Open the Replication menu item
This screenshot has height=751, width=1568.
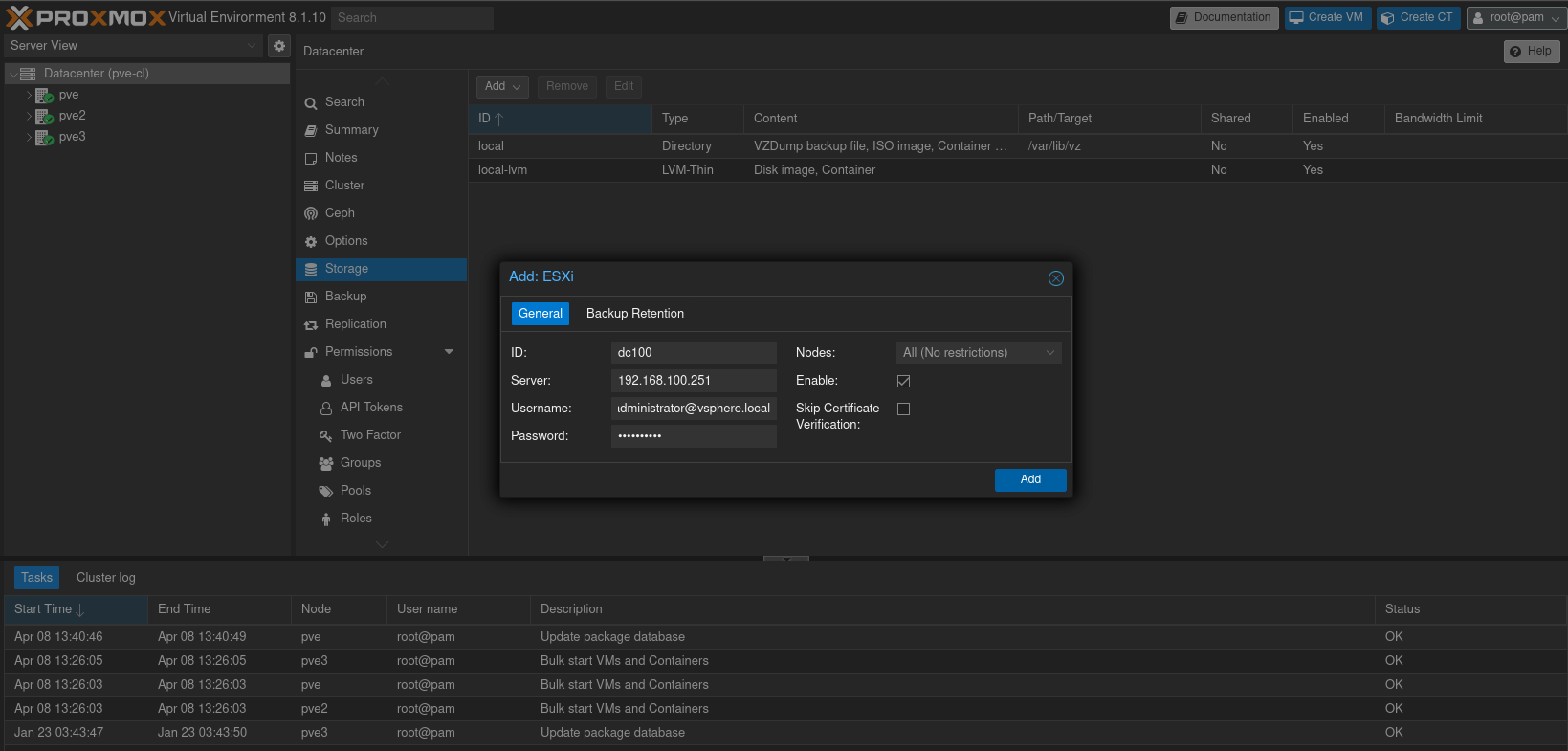coord(381,324)
